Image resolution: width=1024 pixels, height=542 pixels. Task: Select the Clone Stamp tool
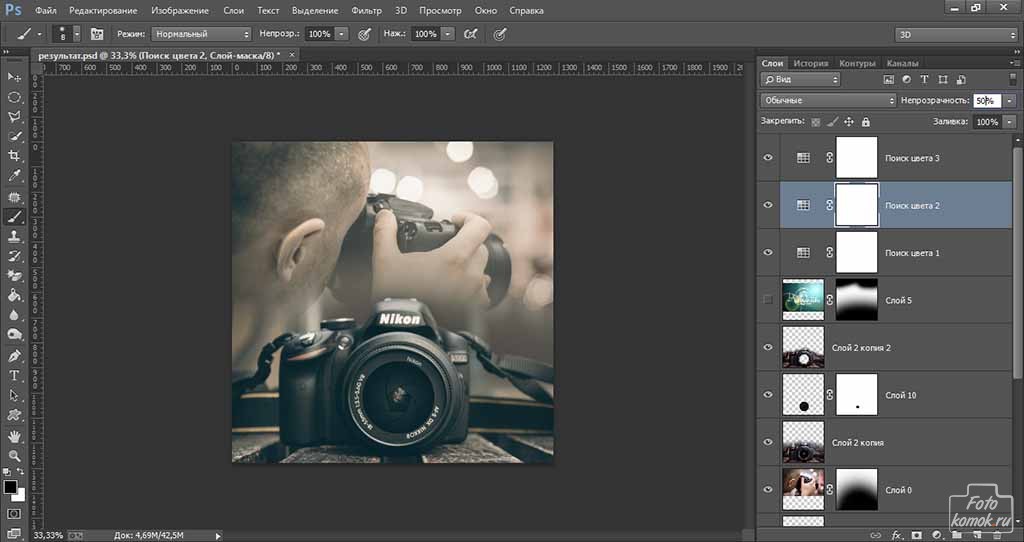click(x=14, y=236)
